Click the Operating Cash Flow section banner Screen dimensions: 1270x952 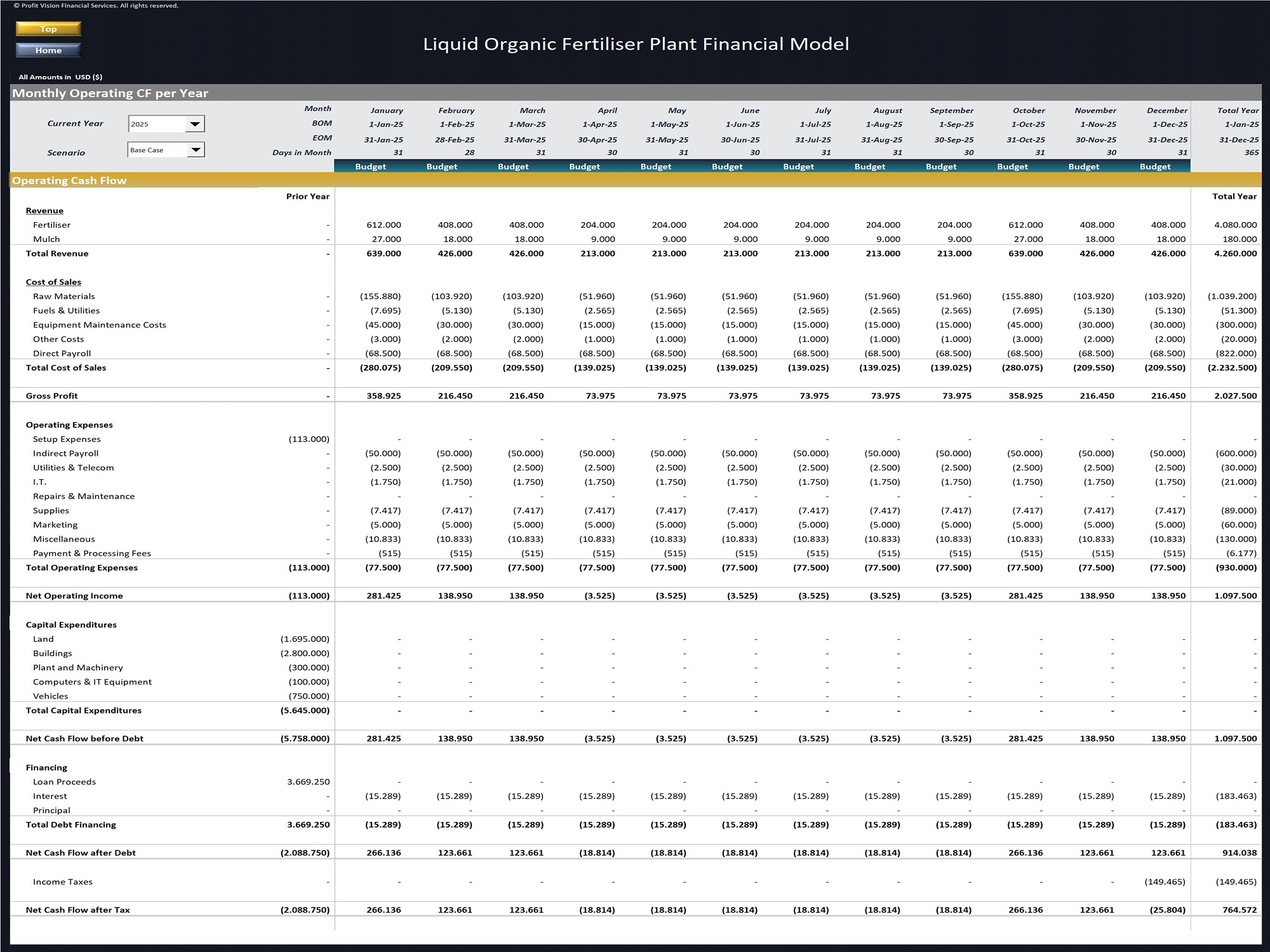(70, 180)
